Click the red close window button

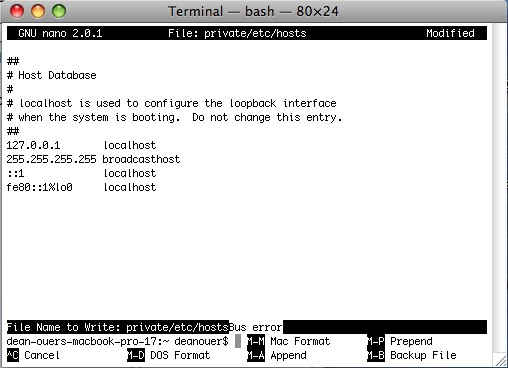[17, 11]
